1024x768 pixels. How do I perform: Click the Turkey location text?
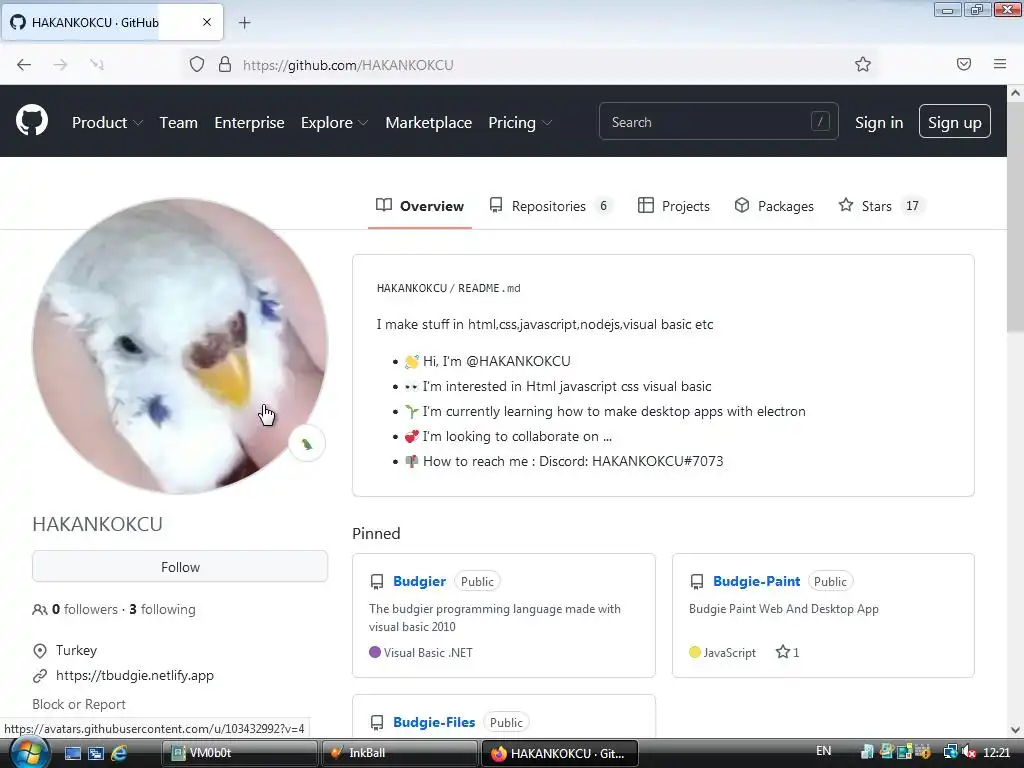point(76,650)
